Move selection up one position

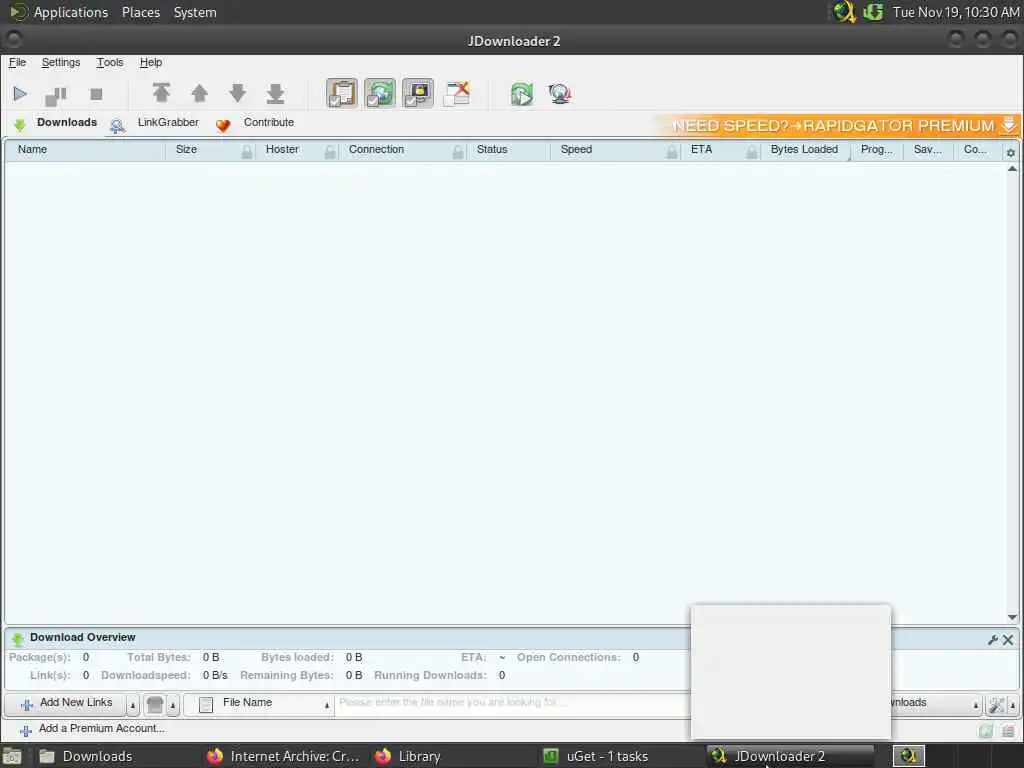[200, 93]
